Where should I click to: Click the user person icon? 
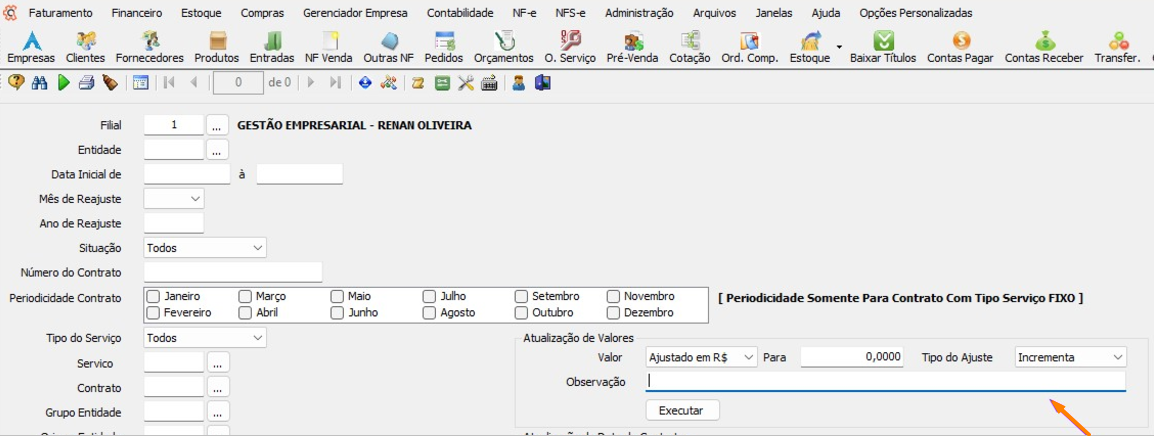click(x=519, y=83)
